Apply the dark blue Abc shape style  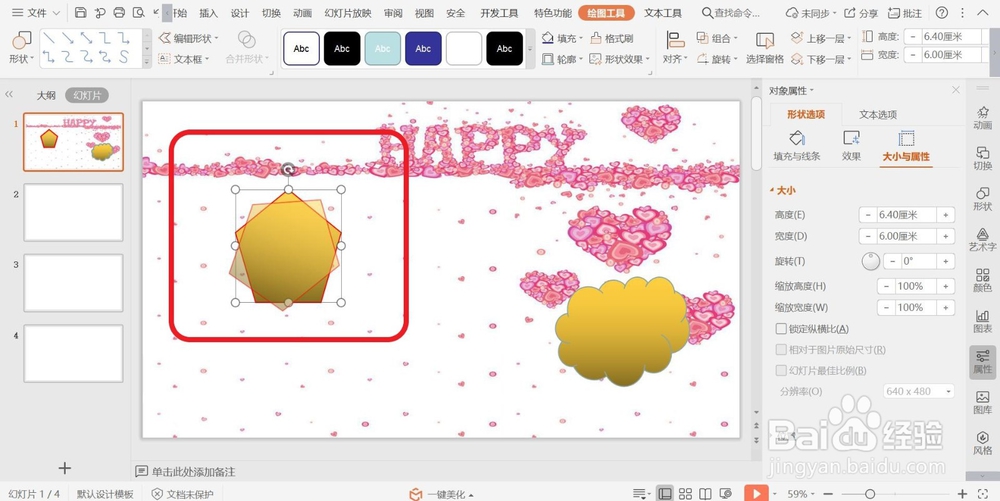[423, 48]
